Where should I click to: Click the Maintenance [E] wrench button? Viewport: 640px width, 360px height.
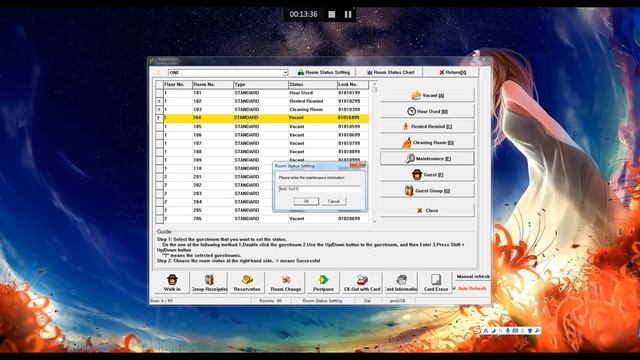tap(427, 158)
